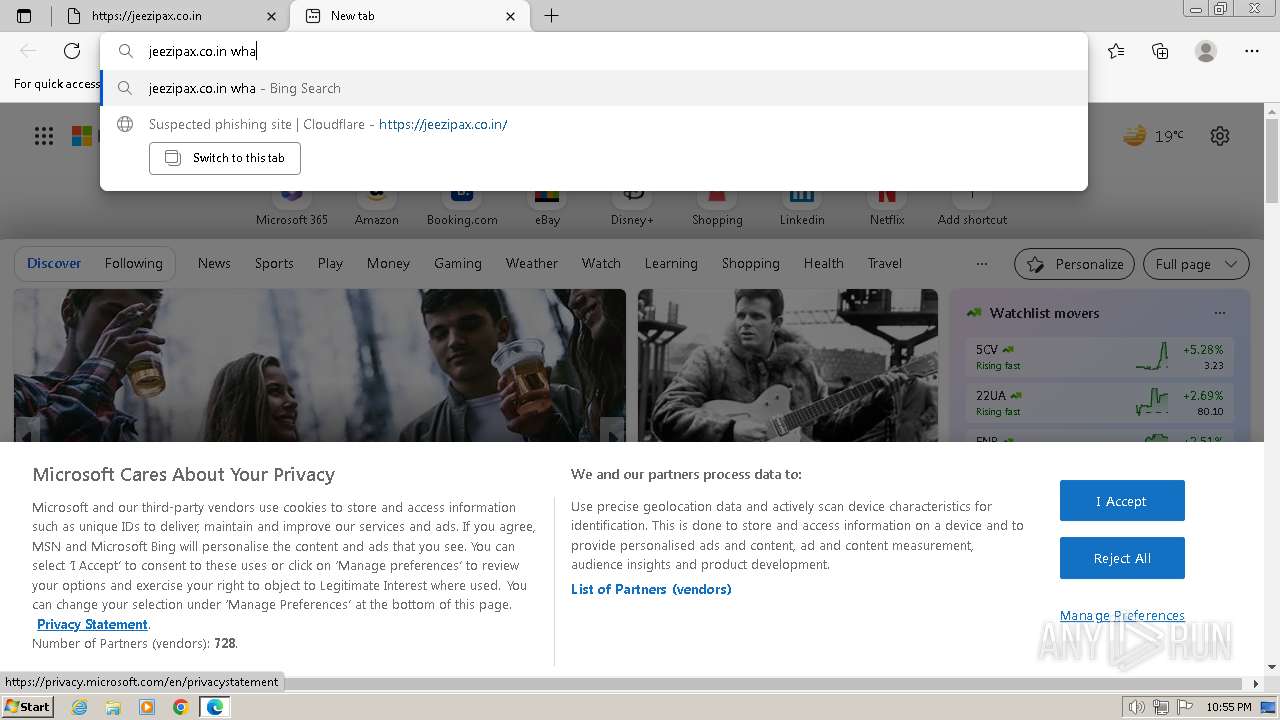Viewport: 1280px width, 720px height.
Task: Open Chrome from taskbar
Action: coord(180,707)
